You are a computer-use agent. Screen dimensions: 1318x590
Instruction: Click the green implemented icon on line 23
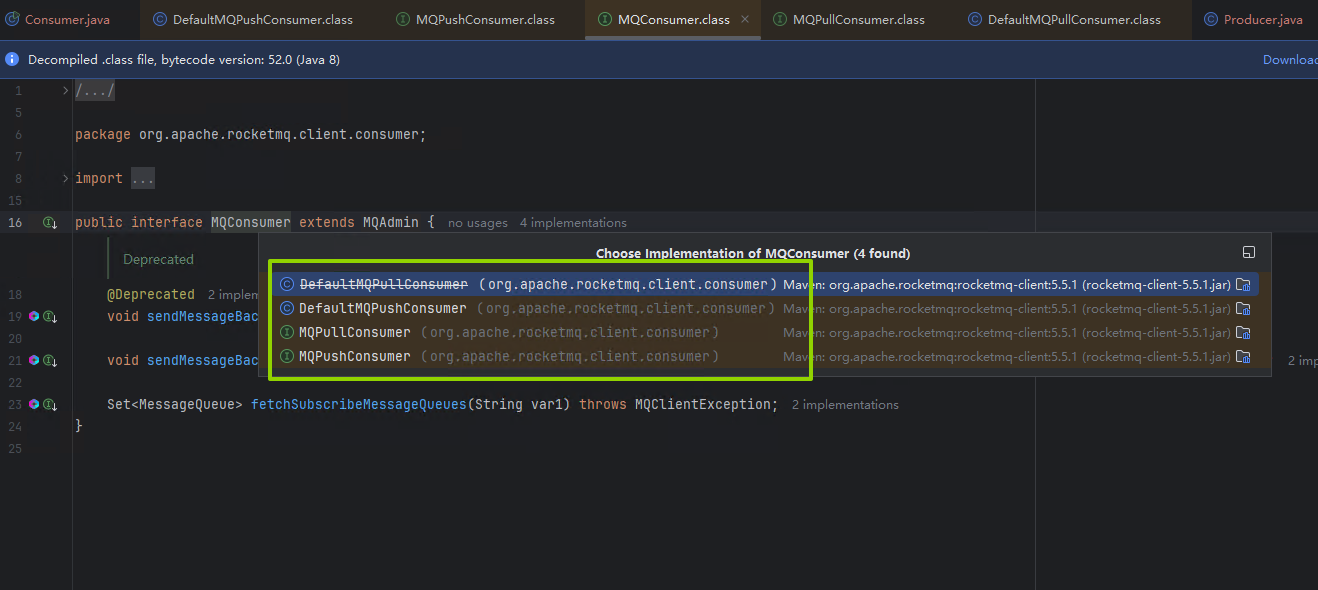tap(48, 405)
